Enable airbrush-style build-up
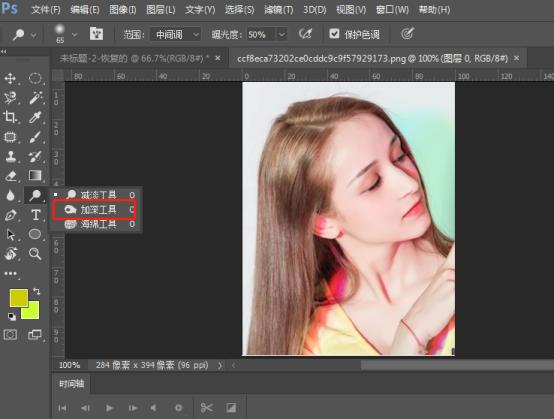 (305, 34)
